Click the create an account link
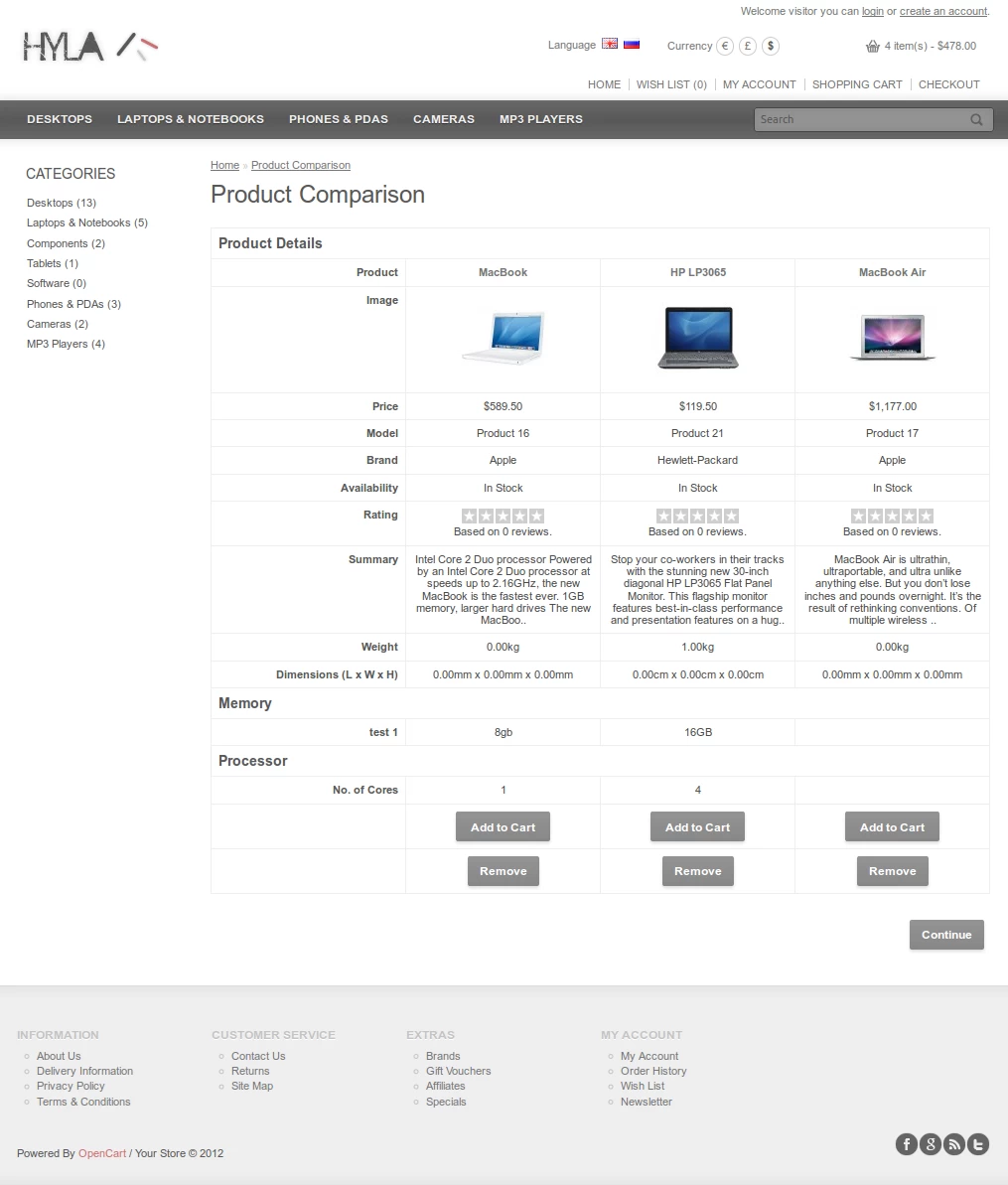Image resolution: width=1008 pixels, height=1185 pixels. pos(943,11)
